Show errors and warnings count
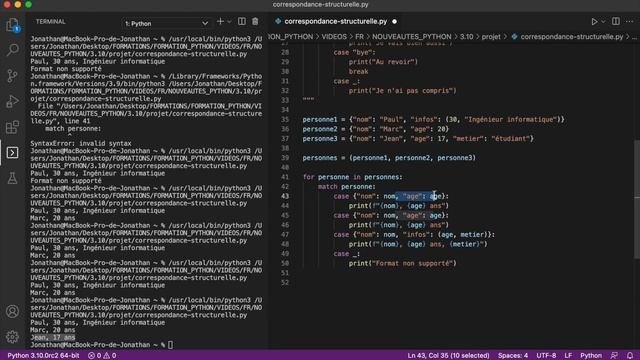 pyautogui.click(x=102, y=356)
